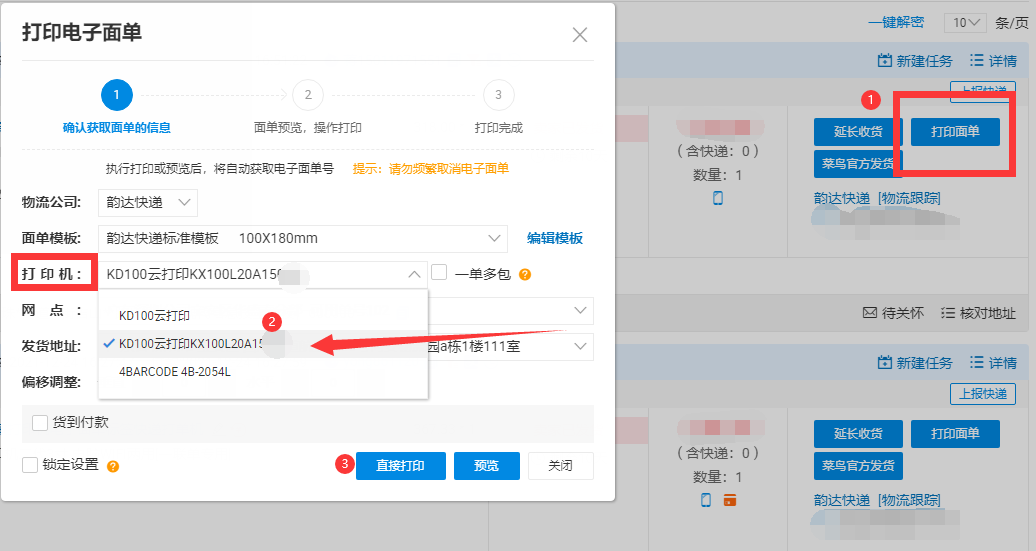Open the 物流公司 韵达快递 dropdown
1036x551 pixels.
(148, 203)
